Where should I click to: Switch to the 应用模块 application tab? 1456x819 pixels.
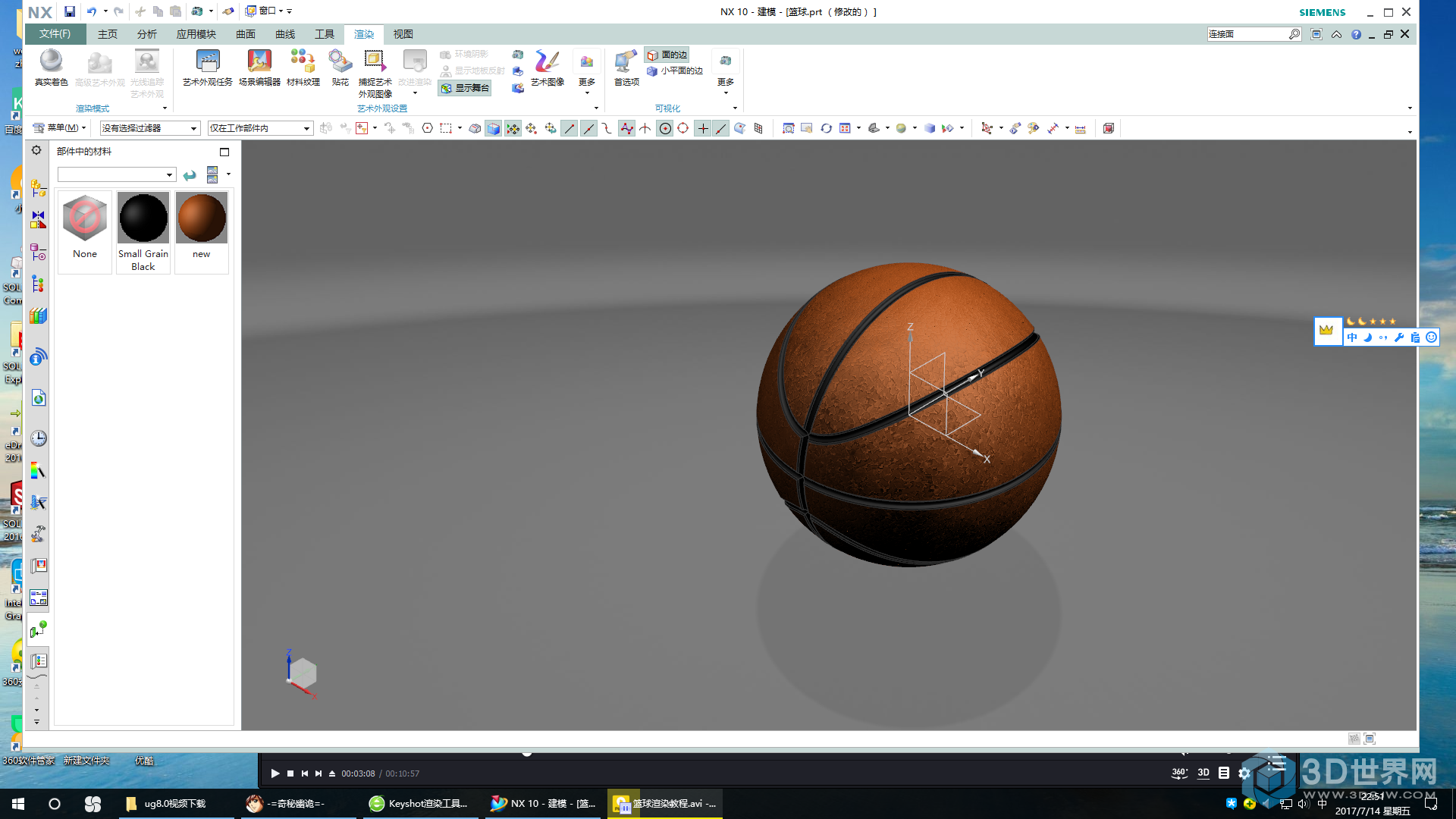[196, 34]
